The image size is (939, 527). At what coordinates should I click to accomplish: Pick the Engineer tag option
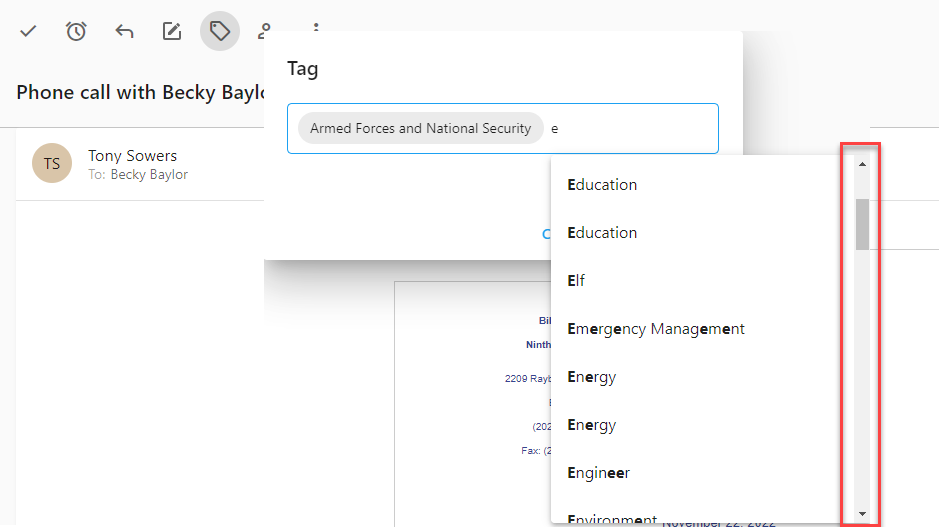[x=598, y=473]
